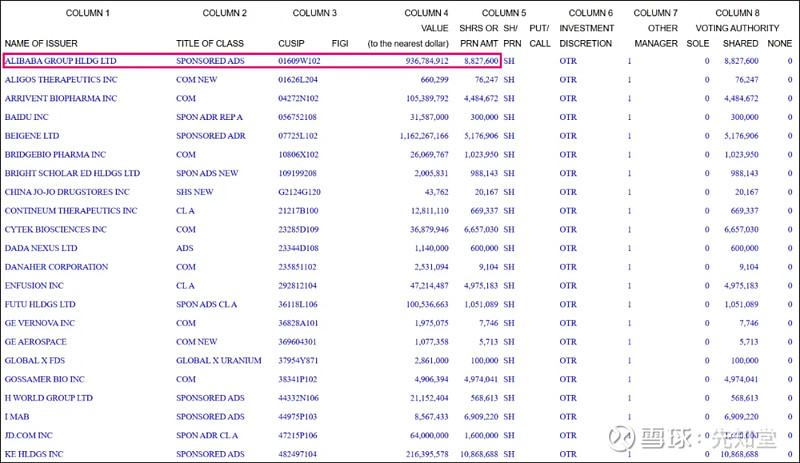
Task: Click GLOBAL X FDS issuer name
Action: pos(35,360)
